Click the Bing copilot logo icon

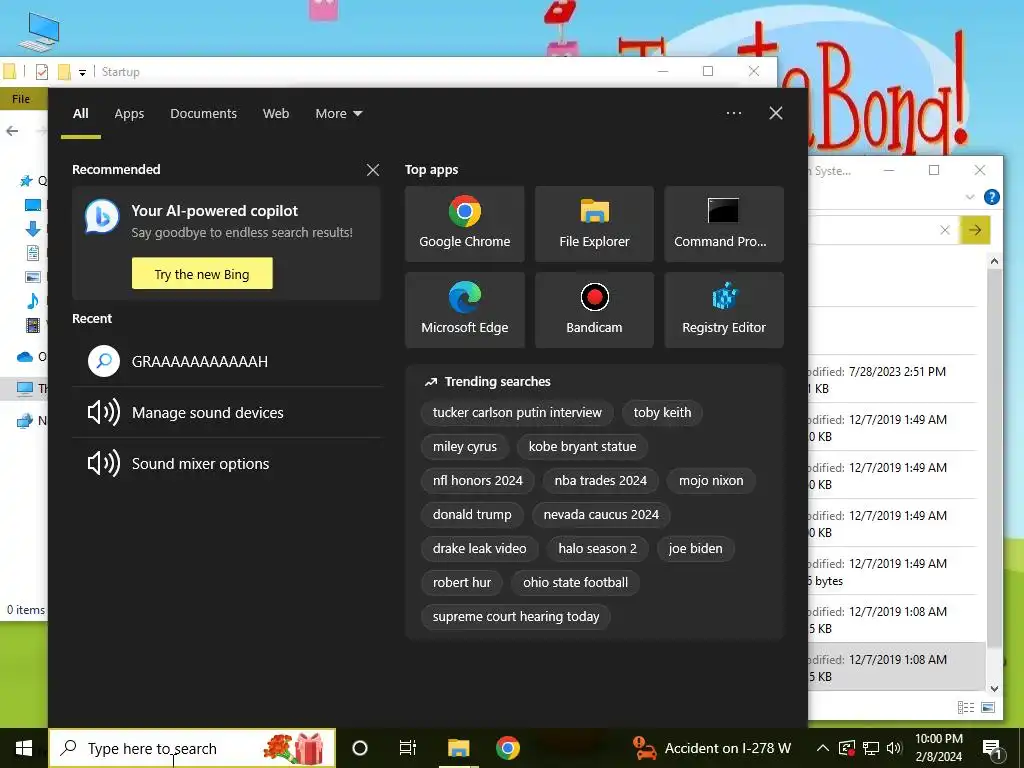(x=102, y=217)
